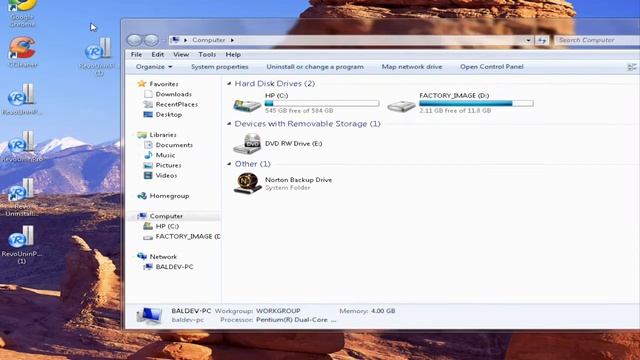Expand the arrow after Computer breadcrumb
Viewport: 640px width, 360px height.
coord(232,40)
